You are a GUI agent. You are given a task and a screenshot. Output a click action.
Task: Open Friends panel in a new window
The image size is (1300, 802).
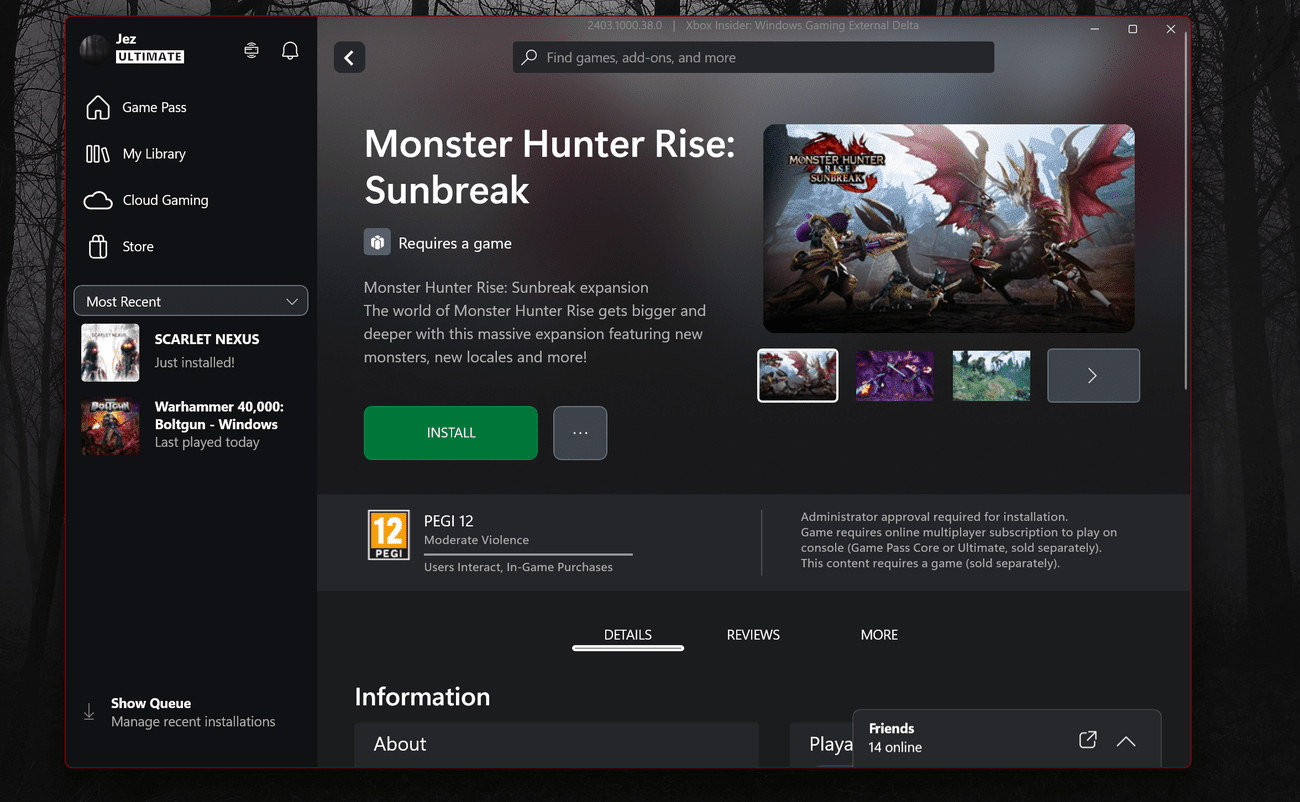(x=1087, y=739)
